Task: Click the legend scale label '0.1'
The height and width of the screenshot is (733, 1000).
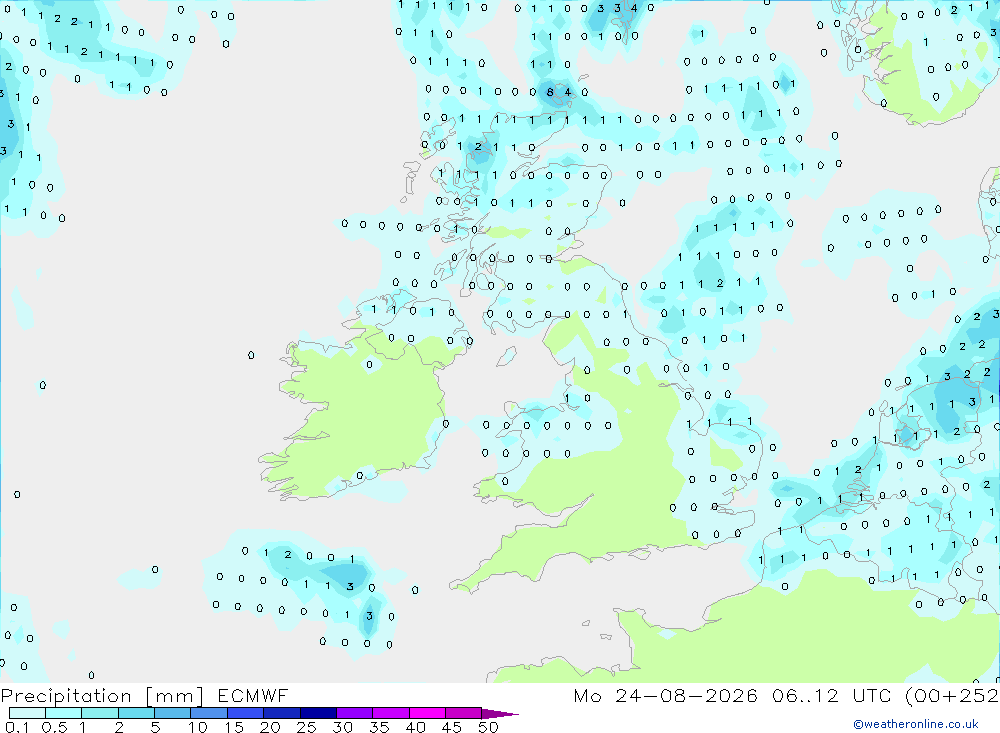Action: coord(17,727)
